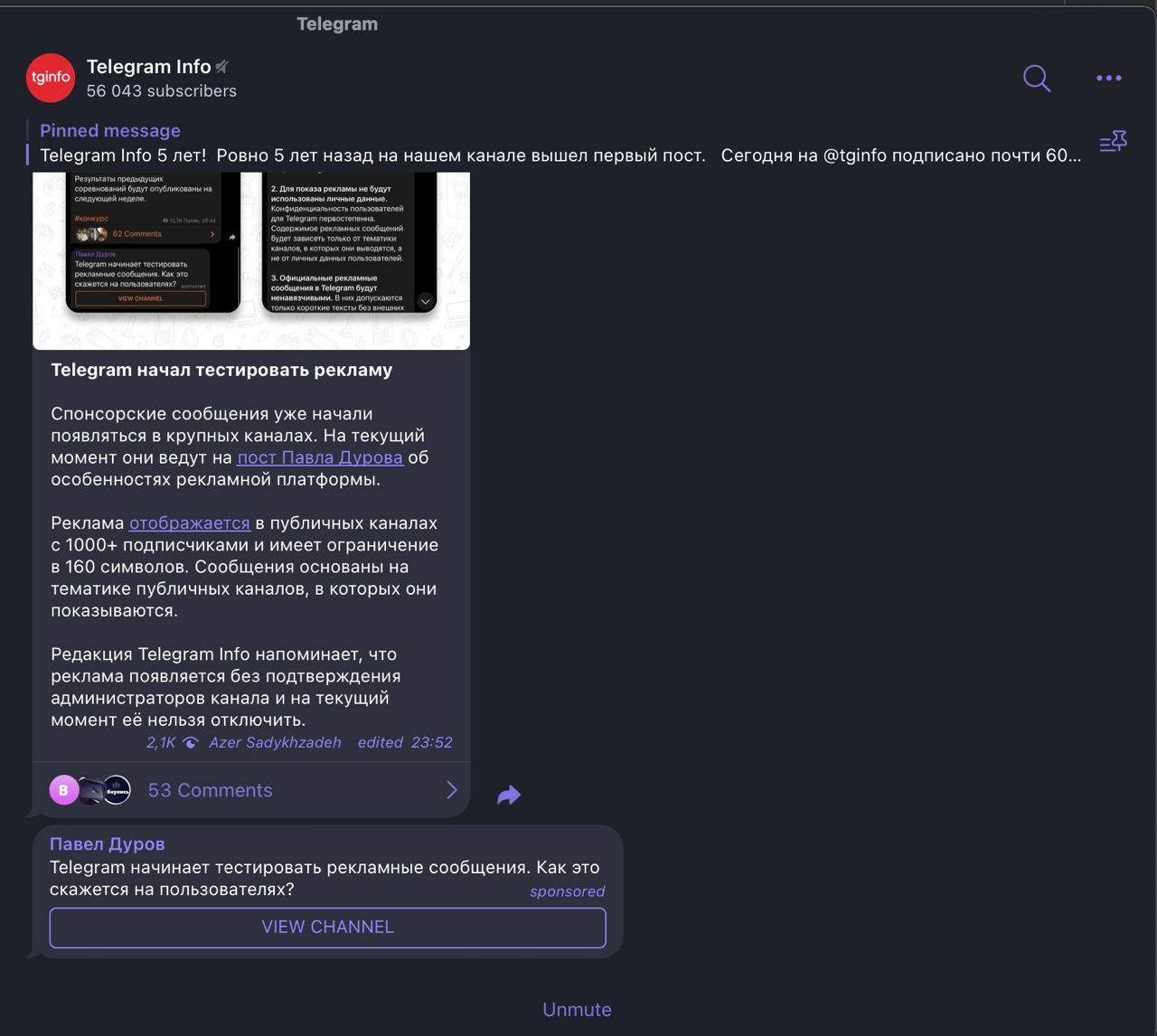
Task: Click the Павел Дуров sponsored sender name
Action: [x=108, y=844]
